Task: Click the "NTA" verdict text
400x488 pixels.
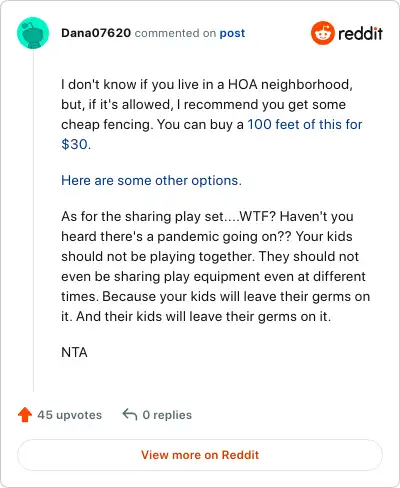Action: pyautogui.click(x=74, y=352)
